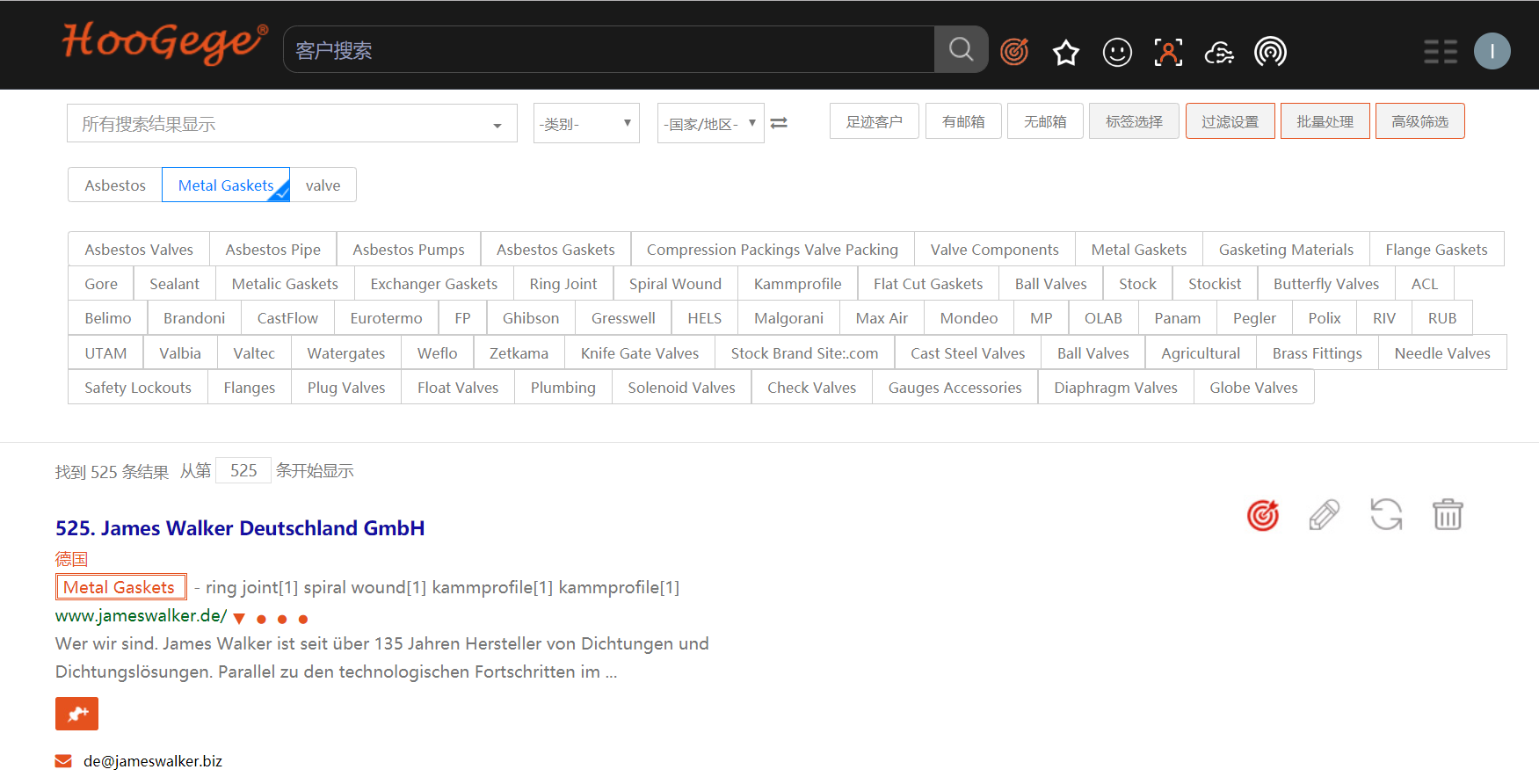1539x784 pixels.
Task: Select the Asbestos Valves keyword
Action: (139, 250)
